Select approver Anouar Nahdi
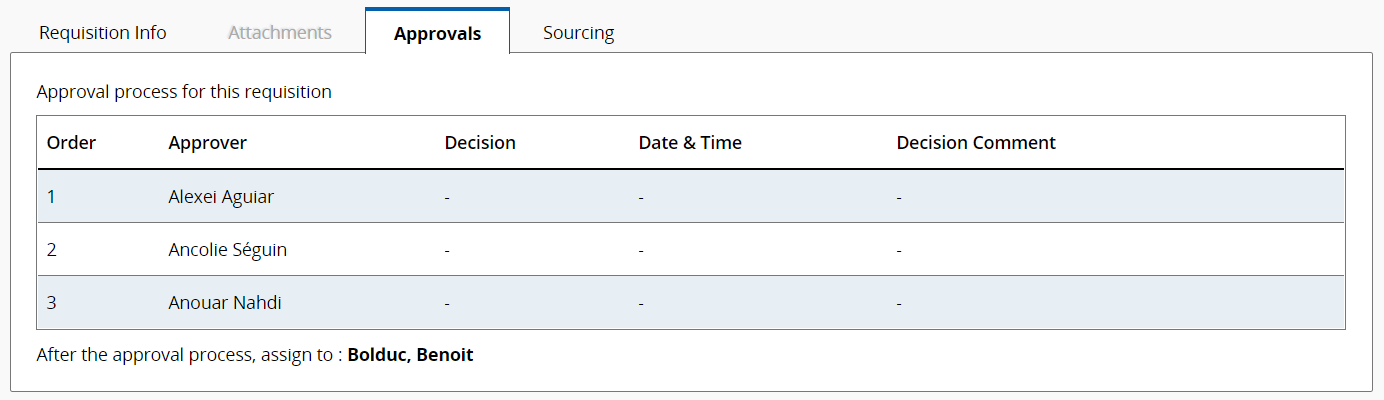 225,302
